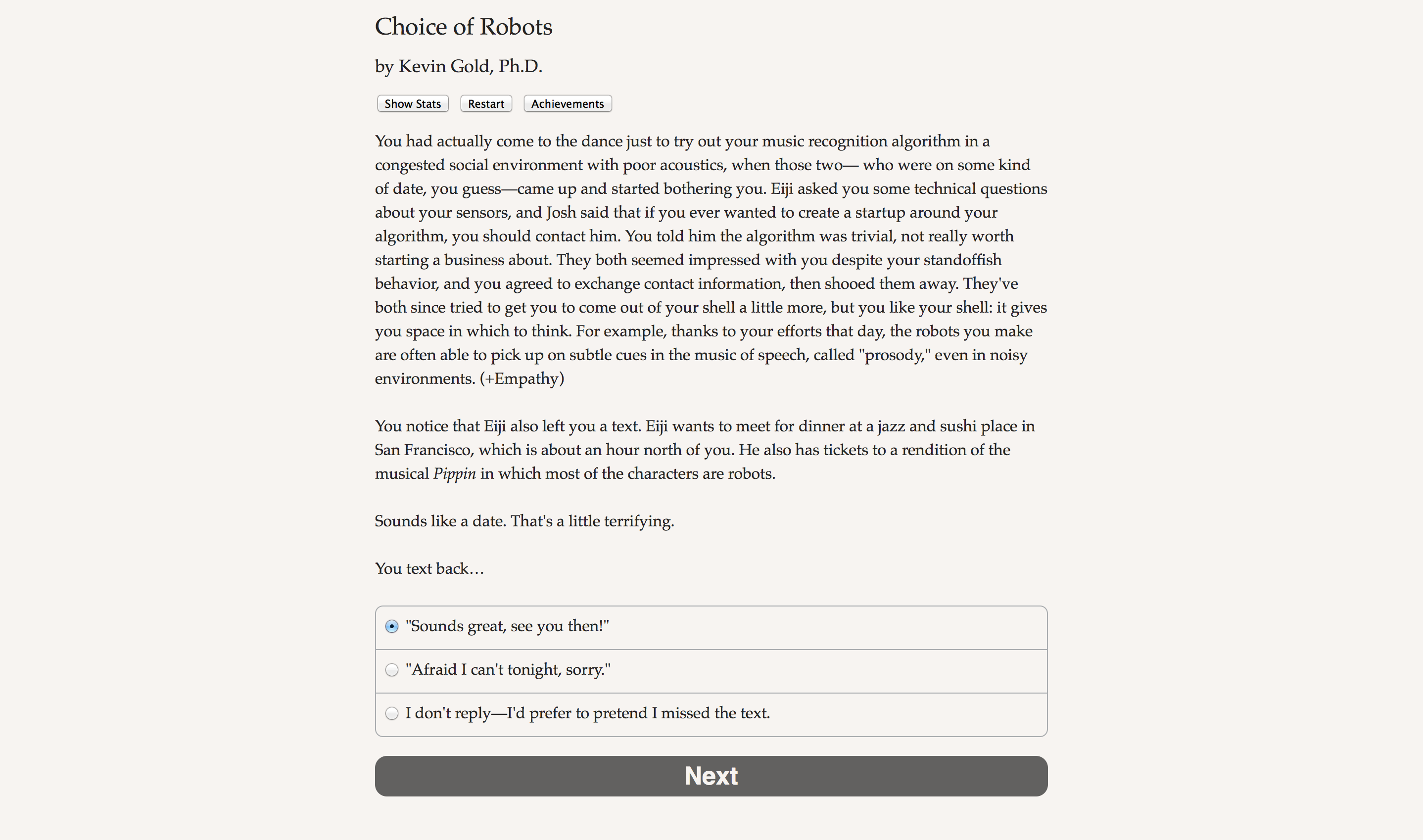Click the "You text back…" prompt line
Image resolution: width=1423 pixels, height=840 pixels.
point(429,568)
